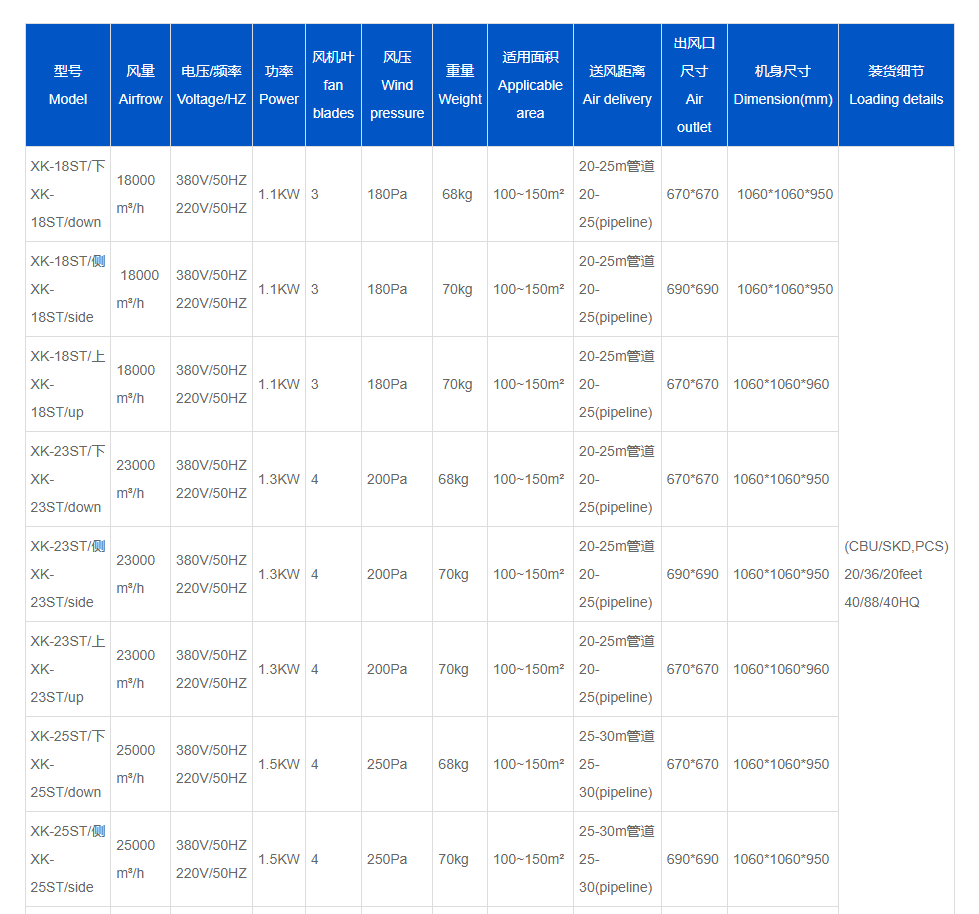Click 100~150m² area in XK-23ST/down row
979x914 pixels.
tap(529, 479)
